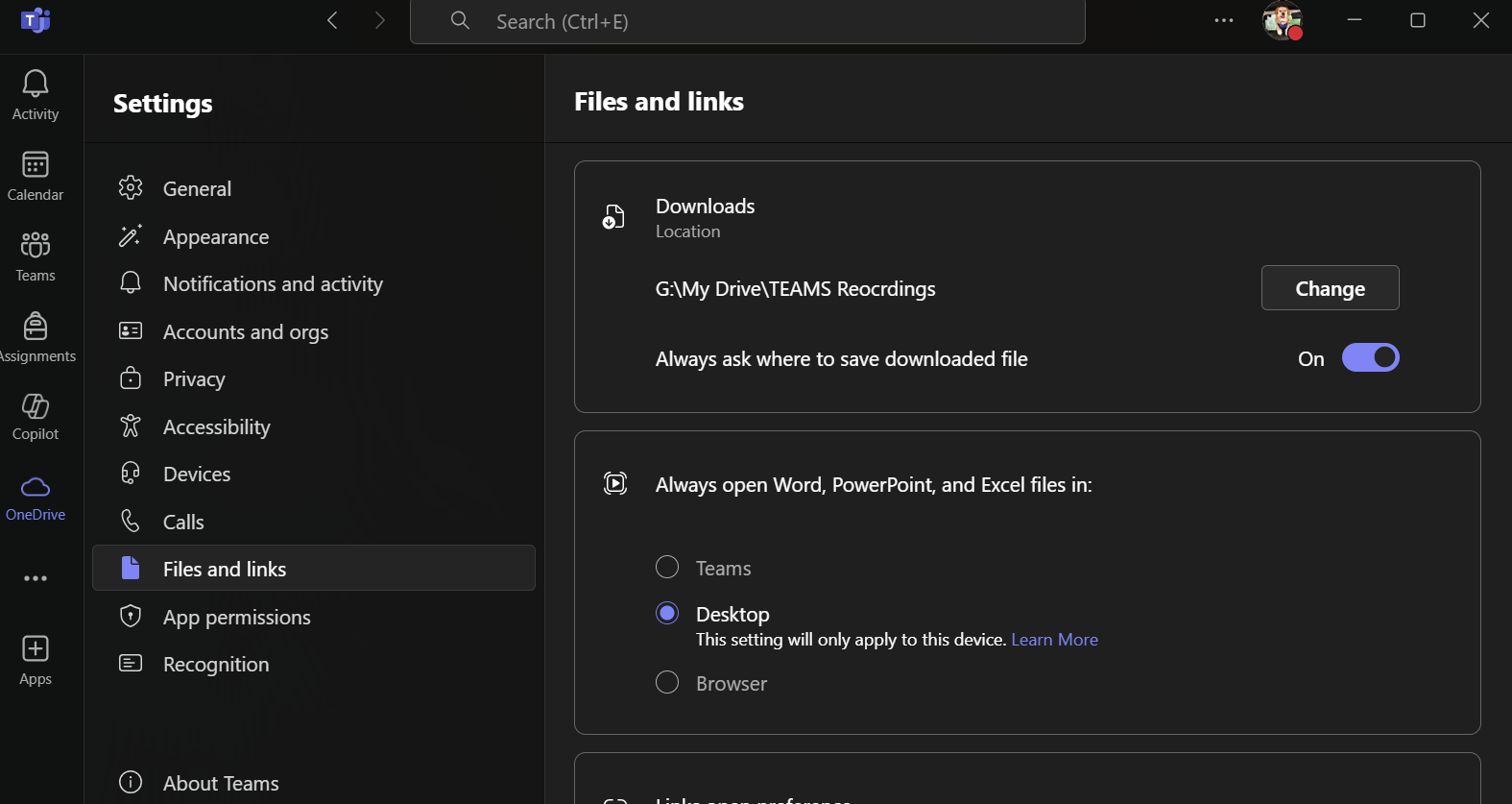Open Devices settings

pyautogui.click(x=314, y=474)
